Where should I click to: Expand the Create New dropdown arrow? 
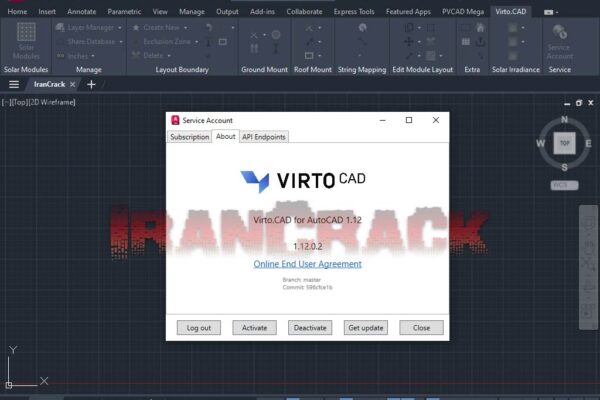[x=186, y=28]
